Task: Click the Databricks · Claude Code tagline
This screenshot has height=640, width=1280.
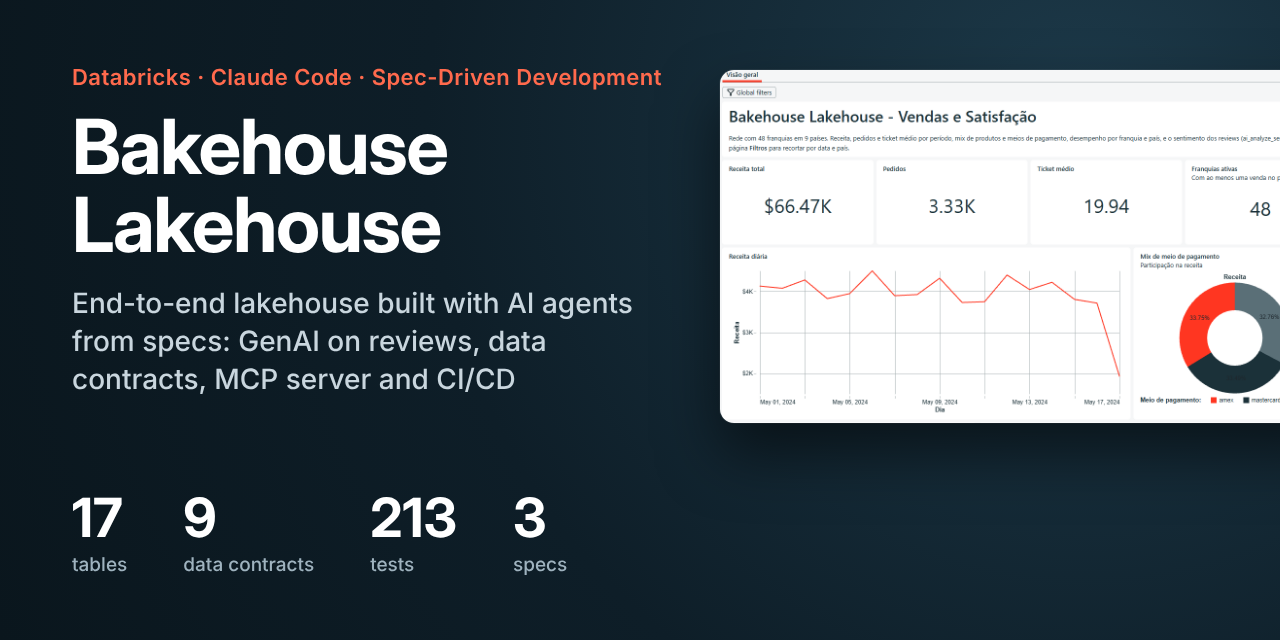Action: coord(366,77)
